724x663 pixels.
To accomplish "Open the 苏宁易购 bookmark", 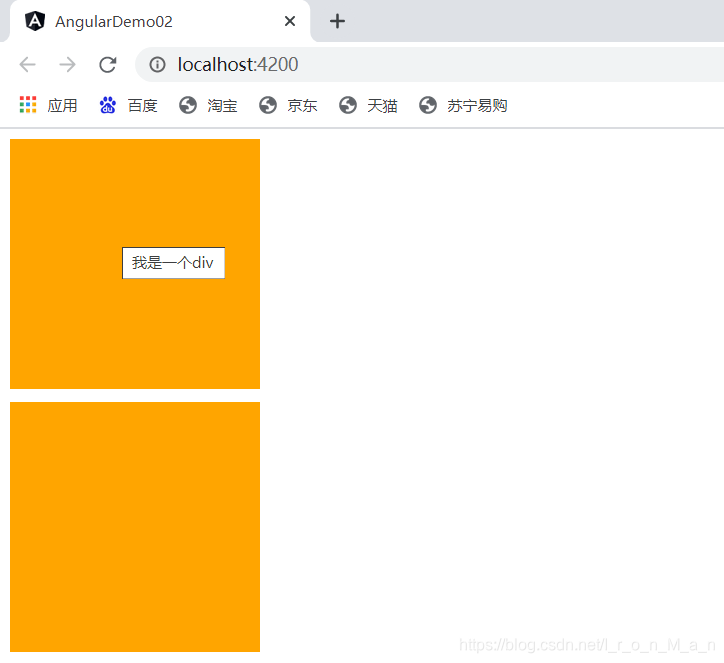I will click(477, 106).
